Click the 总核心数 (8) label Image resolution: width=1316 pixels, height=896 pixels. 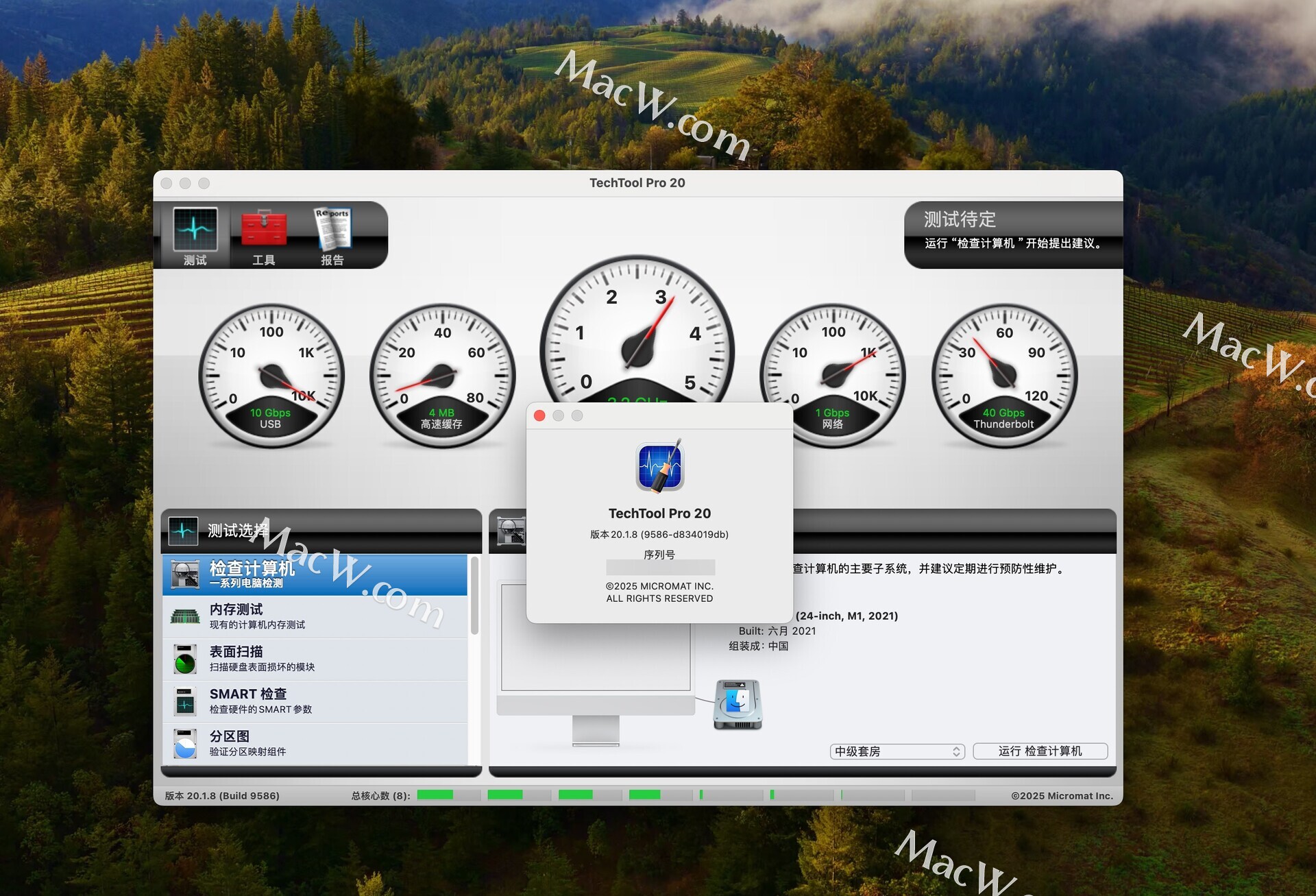[x=380, y=796]
